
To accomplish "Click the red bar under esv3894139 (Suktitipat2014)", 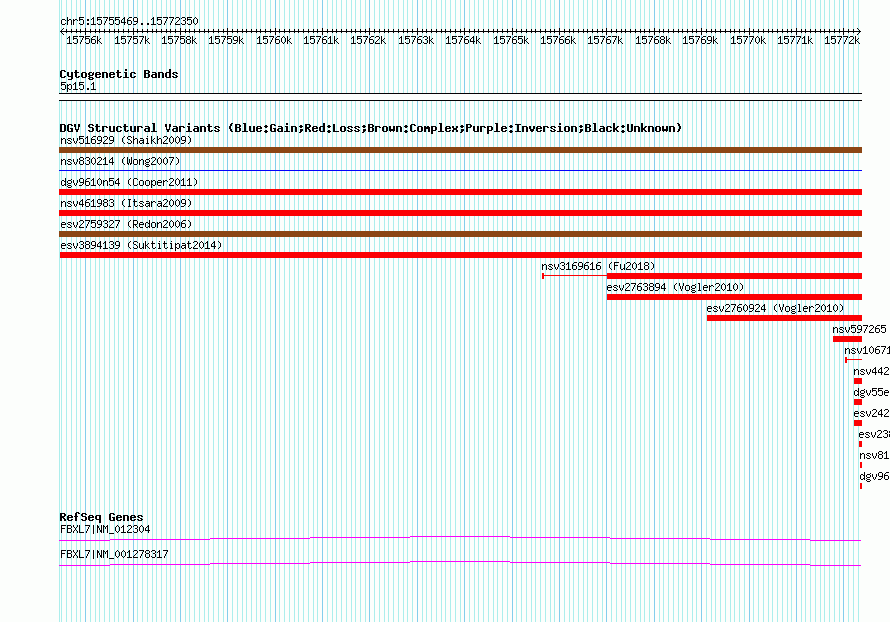I will pyautogui.click(x=460, y=255).
